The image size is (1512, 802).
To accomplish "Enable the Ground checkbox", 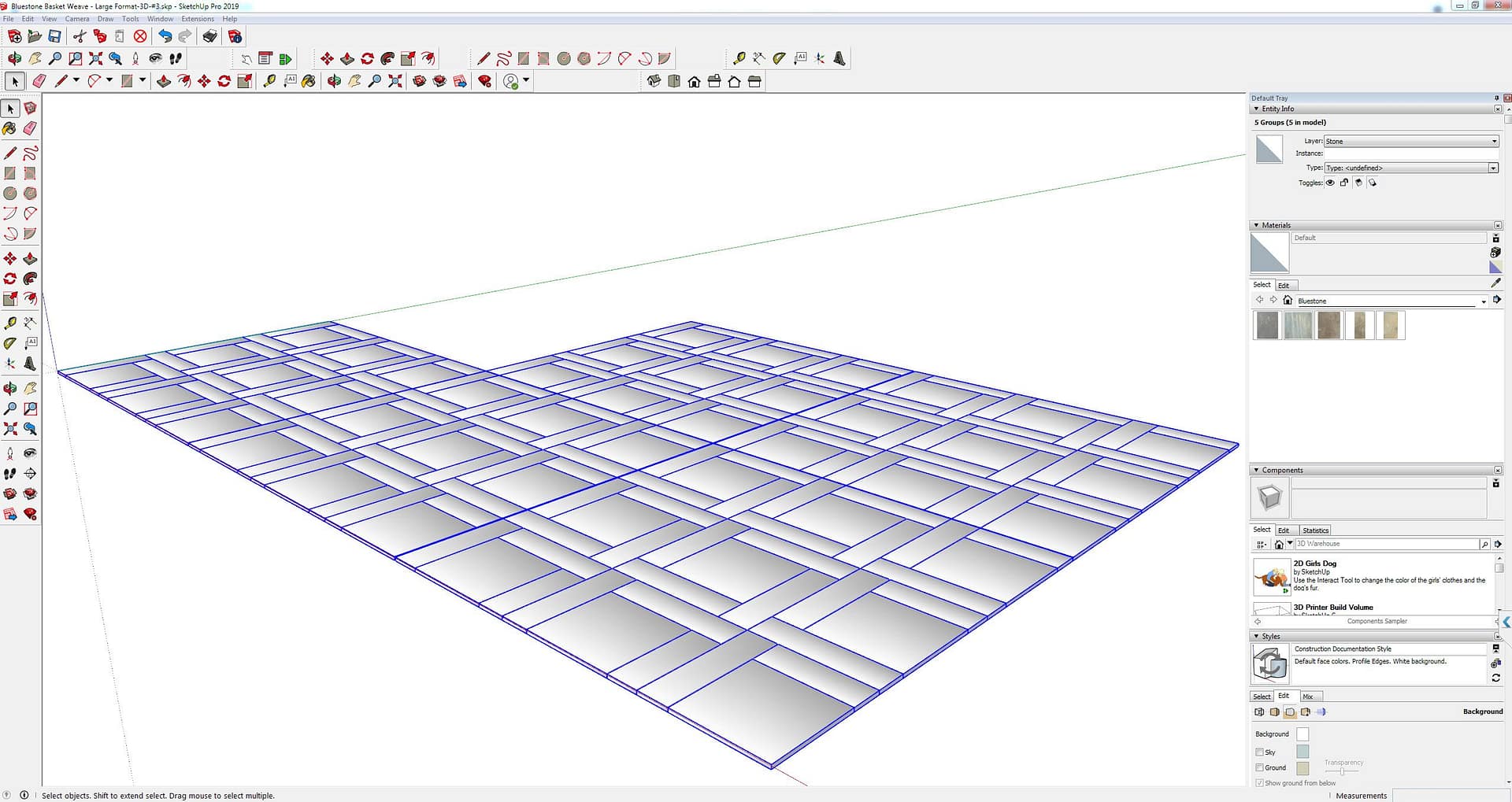I will coord(1259,767).
